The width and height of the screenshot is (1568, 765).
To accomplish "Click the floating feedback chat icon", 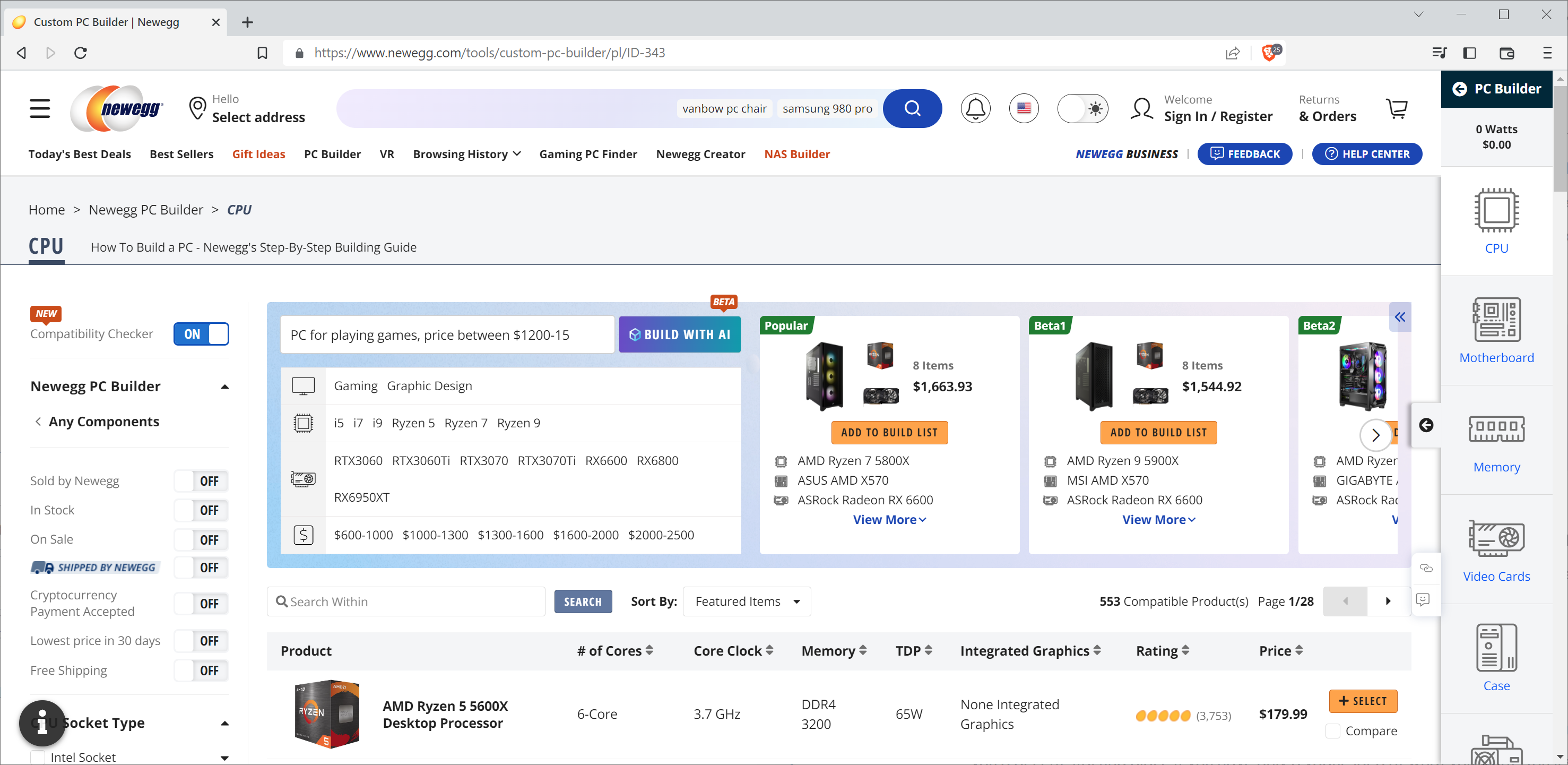I will tap(1423, 600).
